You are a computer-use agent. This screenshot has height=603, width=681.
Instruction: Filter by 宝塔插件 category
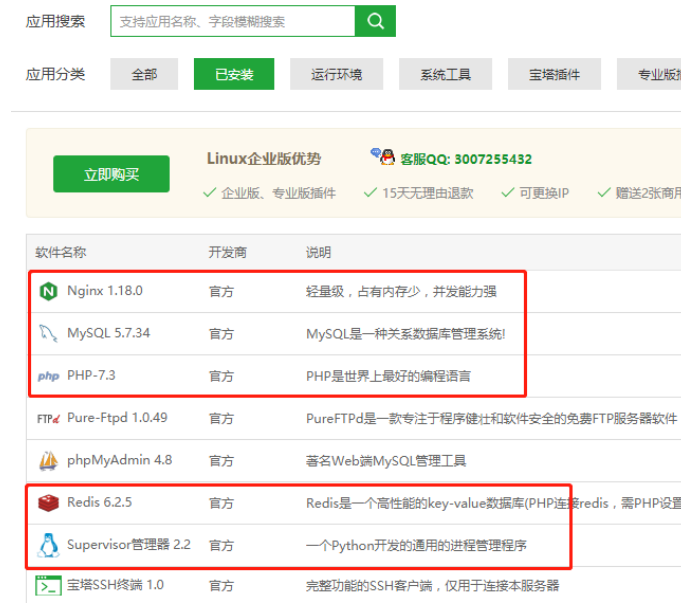coord(555,74)
